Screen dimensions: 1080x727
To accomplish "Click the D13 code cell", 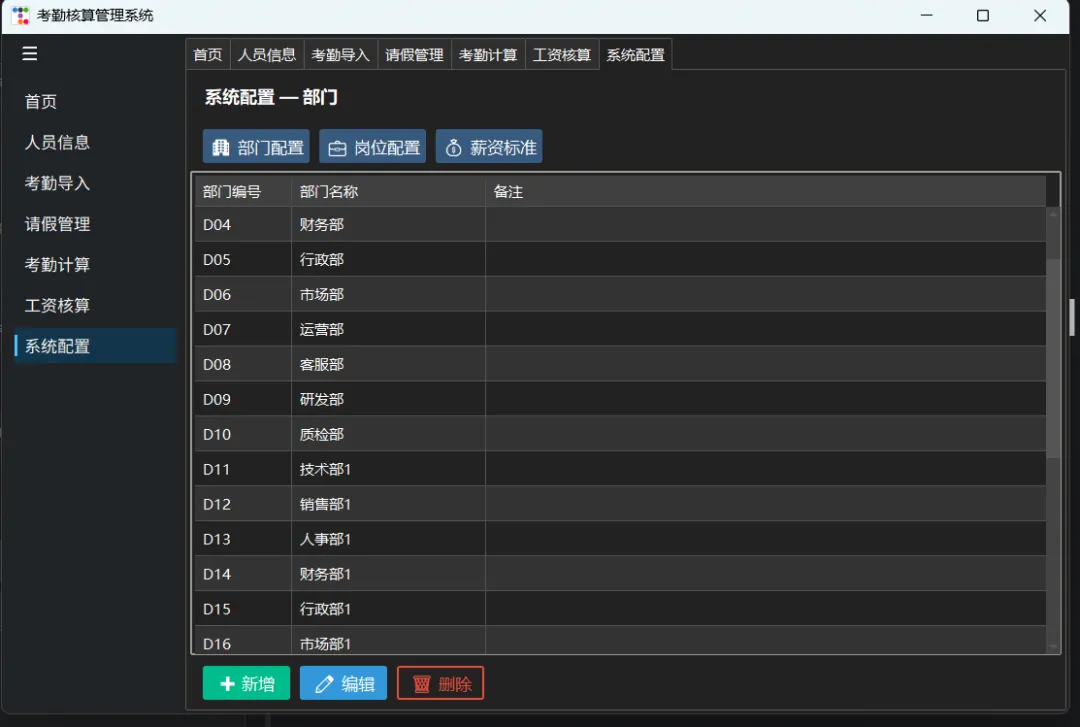I will tap(243, 539).
